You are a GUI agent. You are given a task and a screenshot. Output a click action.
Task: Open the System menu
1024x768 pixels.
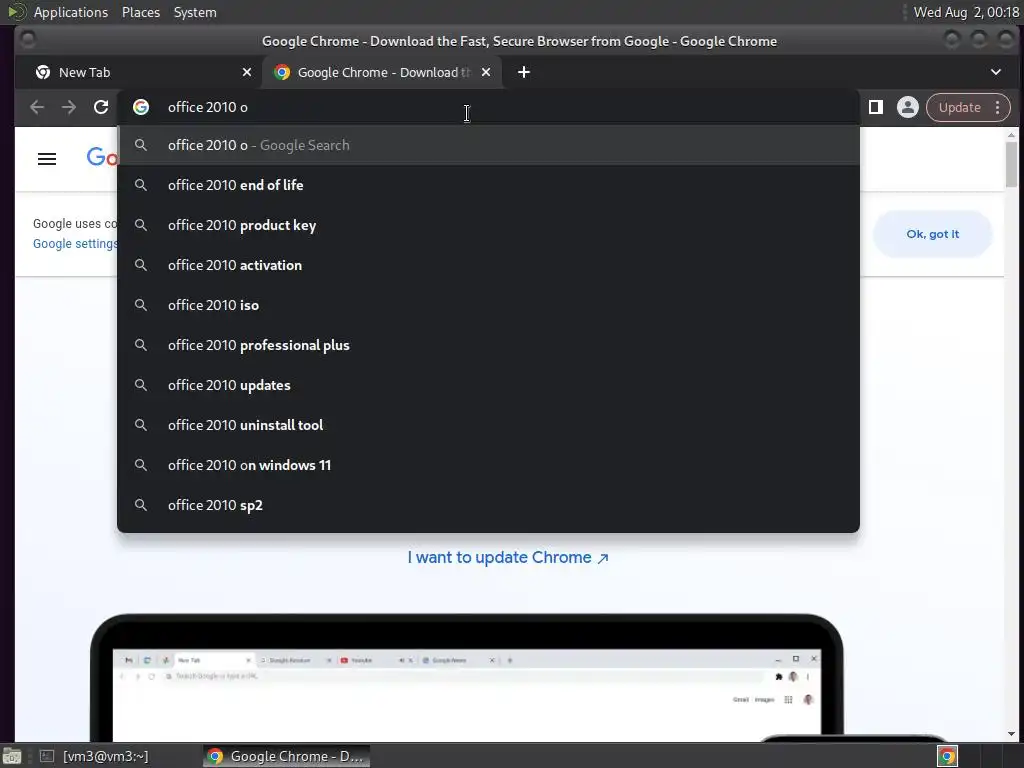coord(195,12)
